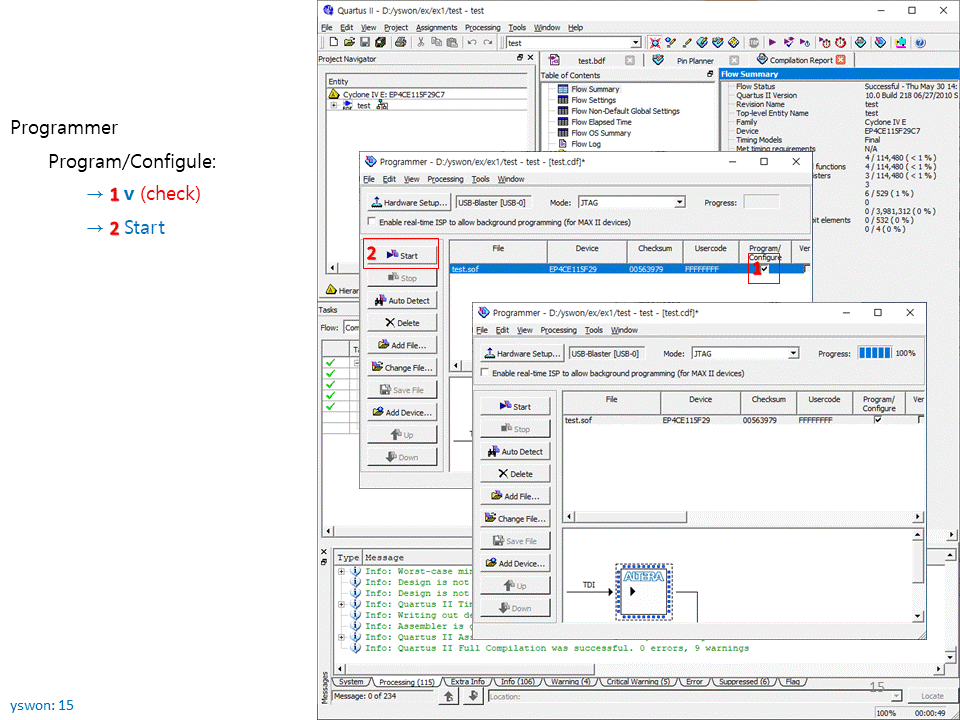Image resolution: width=960 pixels, height=720 pixels.
Task: Open File menu in back Programmer window
Action: click(369, 179)
